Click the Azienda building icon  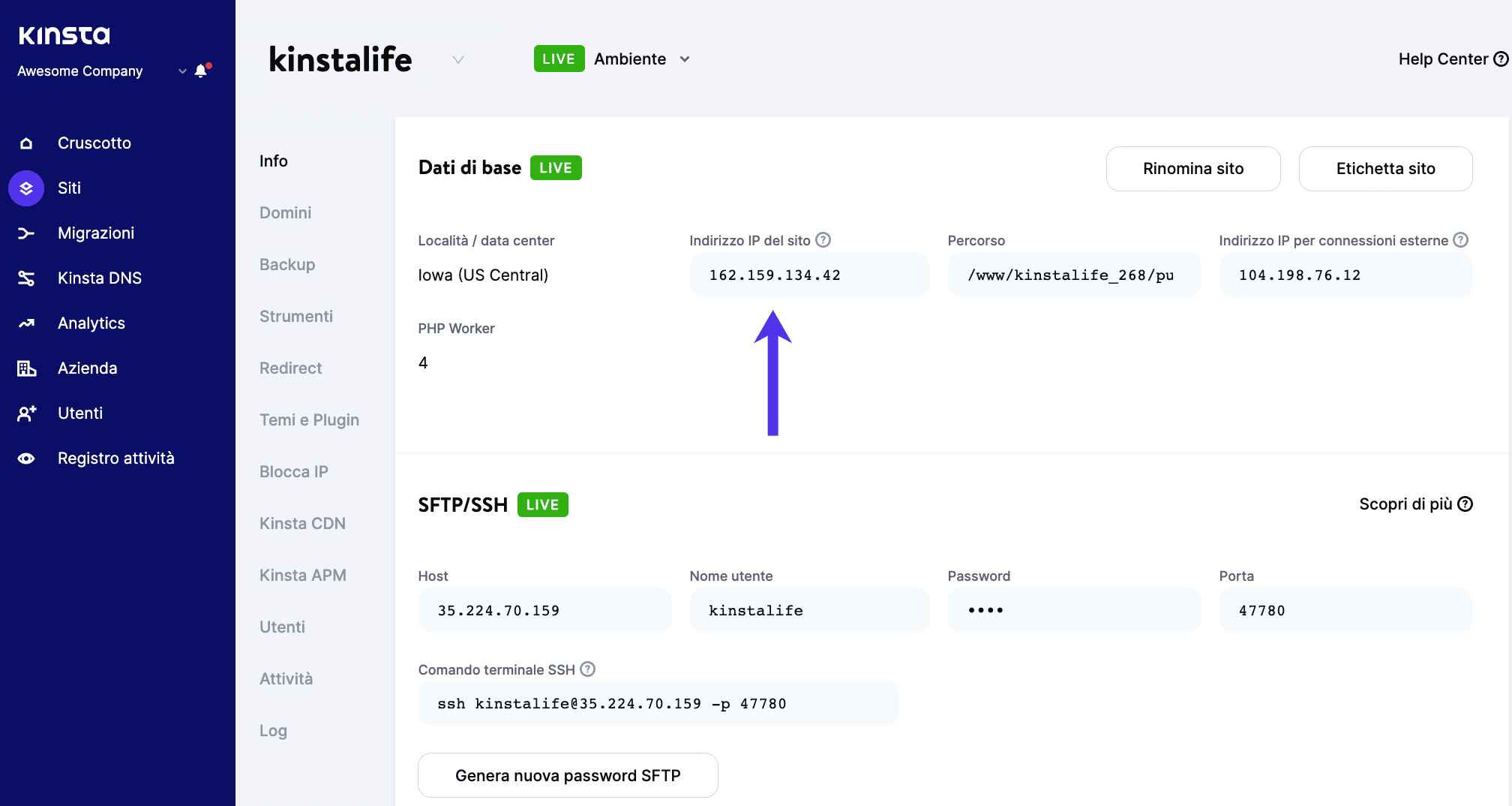(26, 368)
